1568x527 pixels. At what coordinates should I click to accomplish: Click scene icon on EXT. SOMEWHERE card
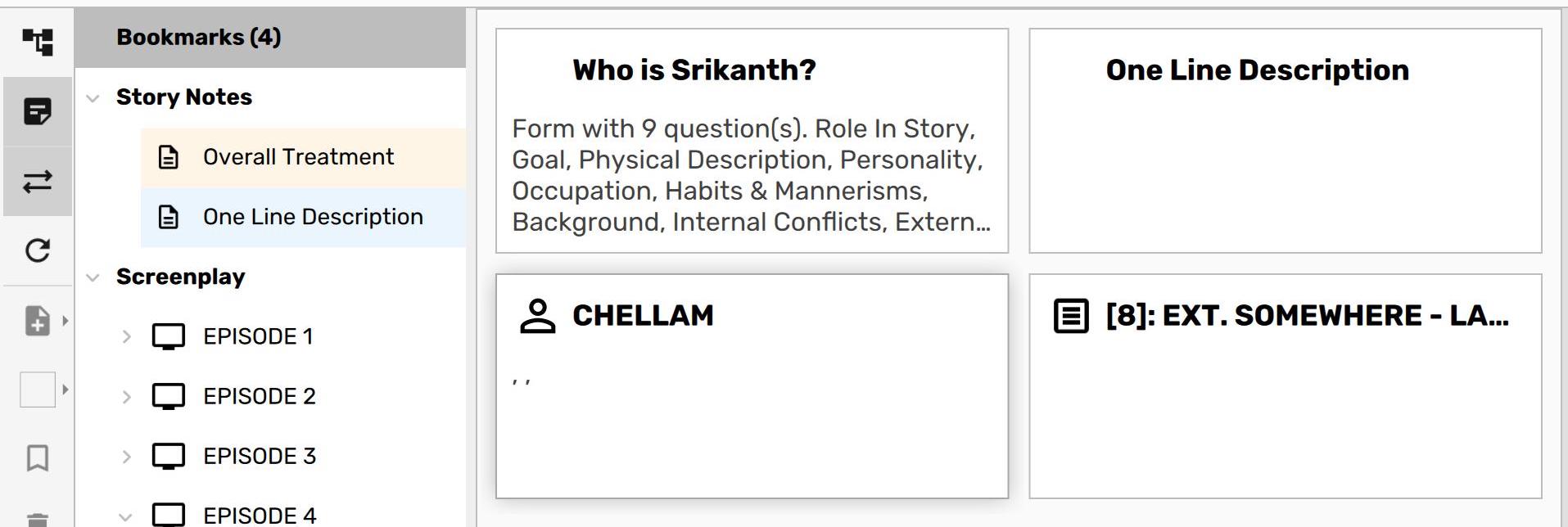coord(1071,317)
